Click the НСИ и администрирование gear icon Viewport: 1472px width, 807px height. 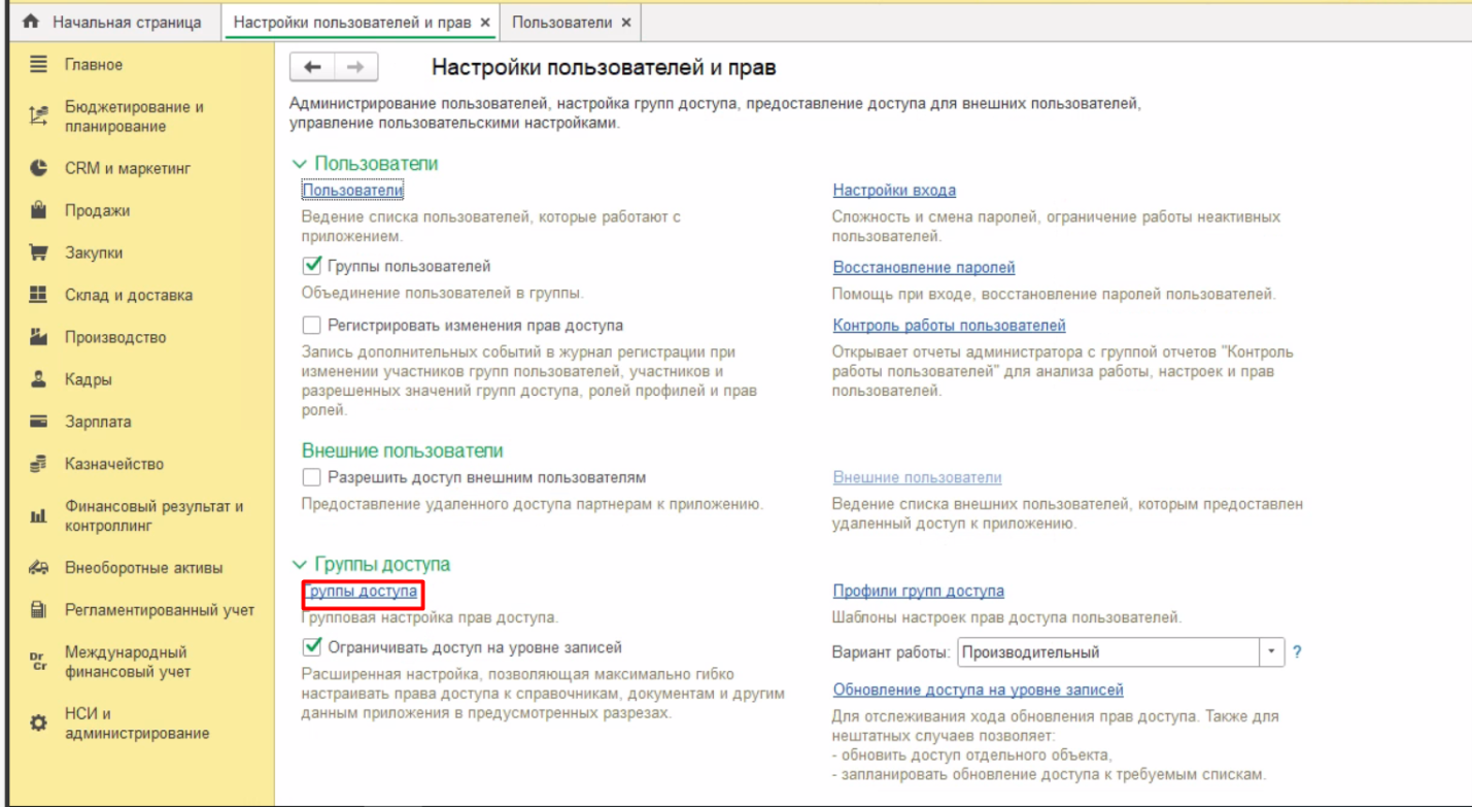coord(39,723)
